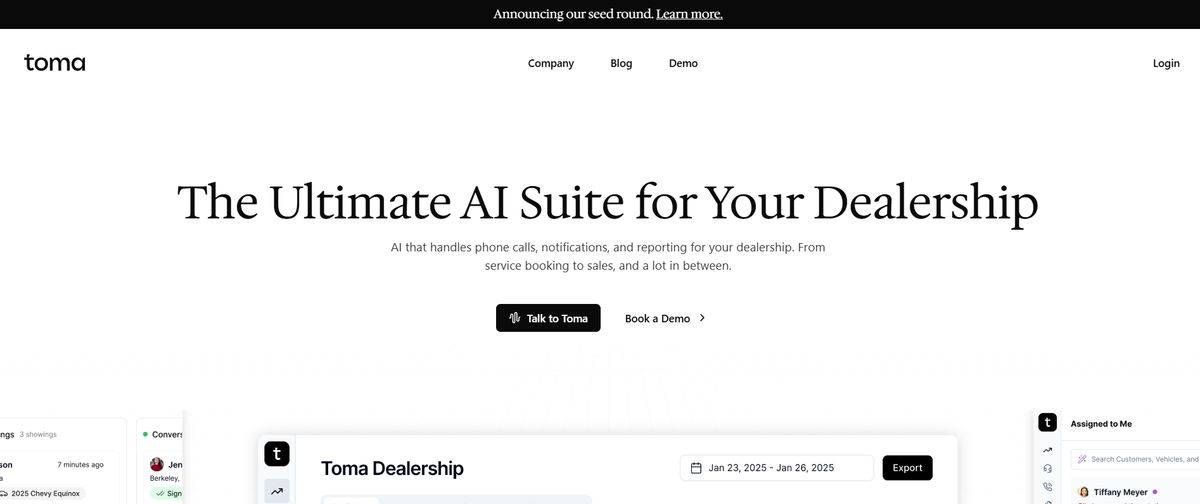Open the Company menu item
The width and height of the screenshot is (1200, 504).
551,63
